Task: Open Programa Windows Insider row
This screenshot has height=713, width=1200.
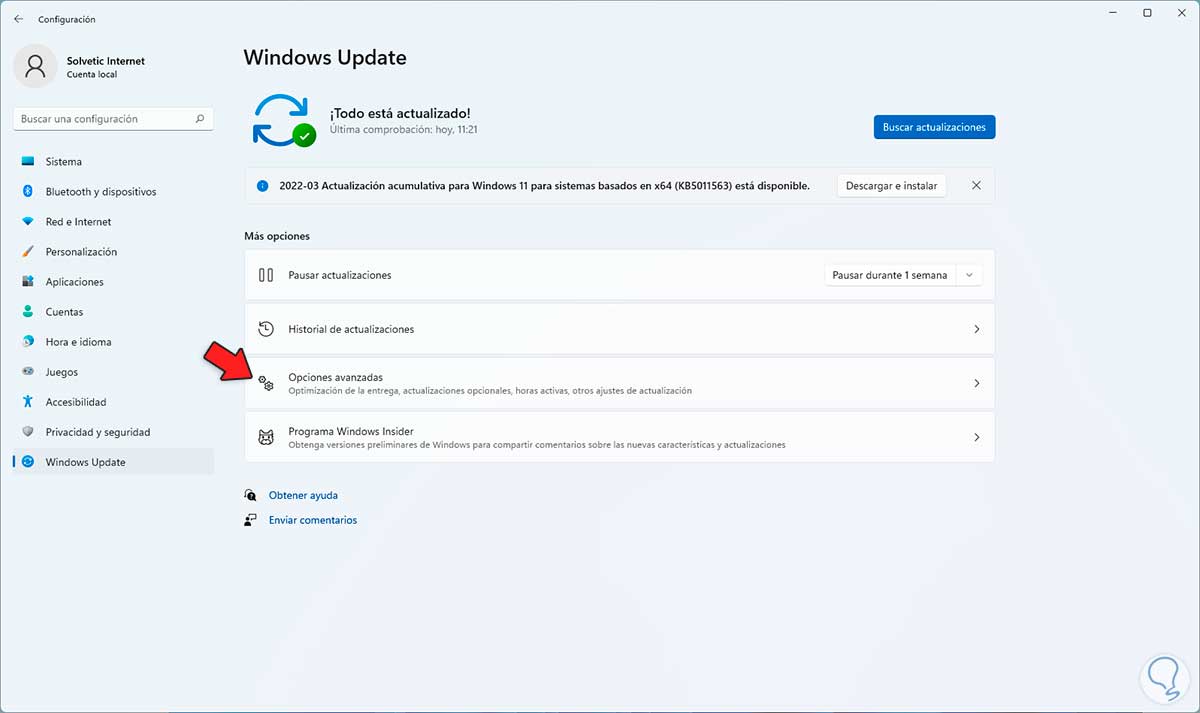Action: tap(619, 437)
